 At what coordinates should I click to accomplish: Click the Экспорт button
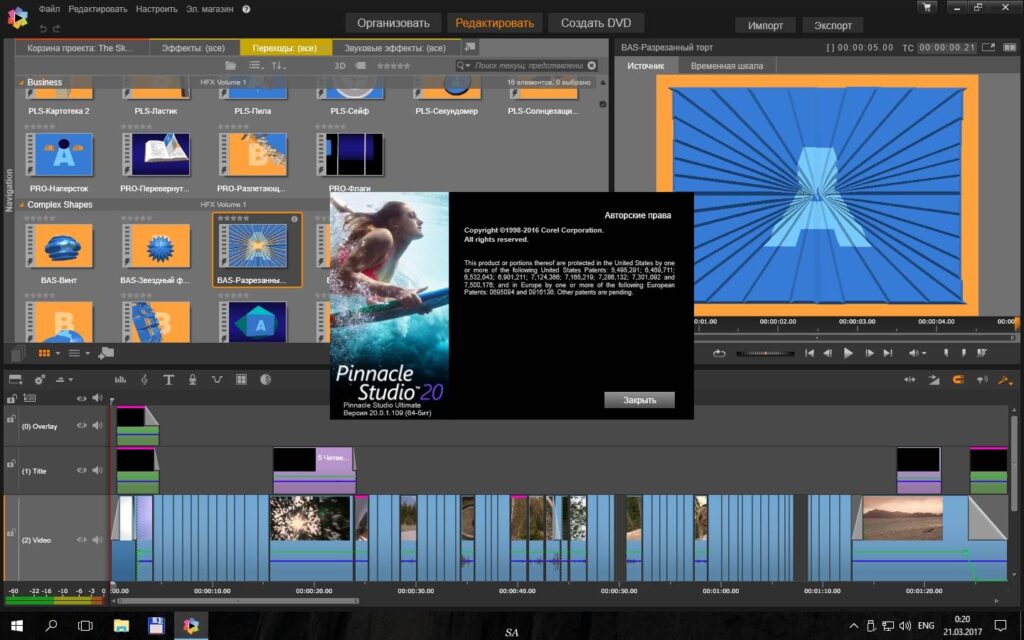pyautogui.click(x=833, y=25)
